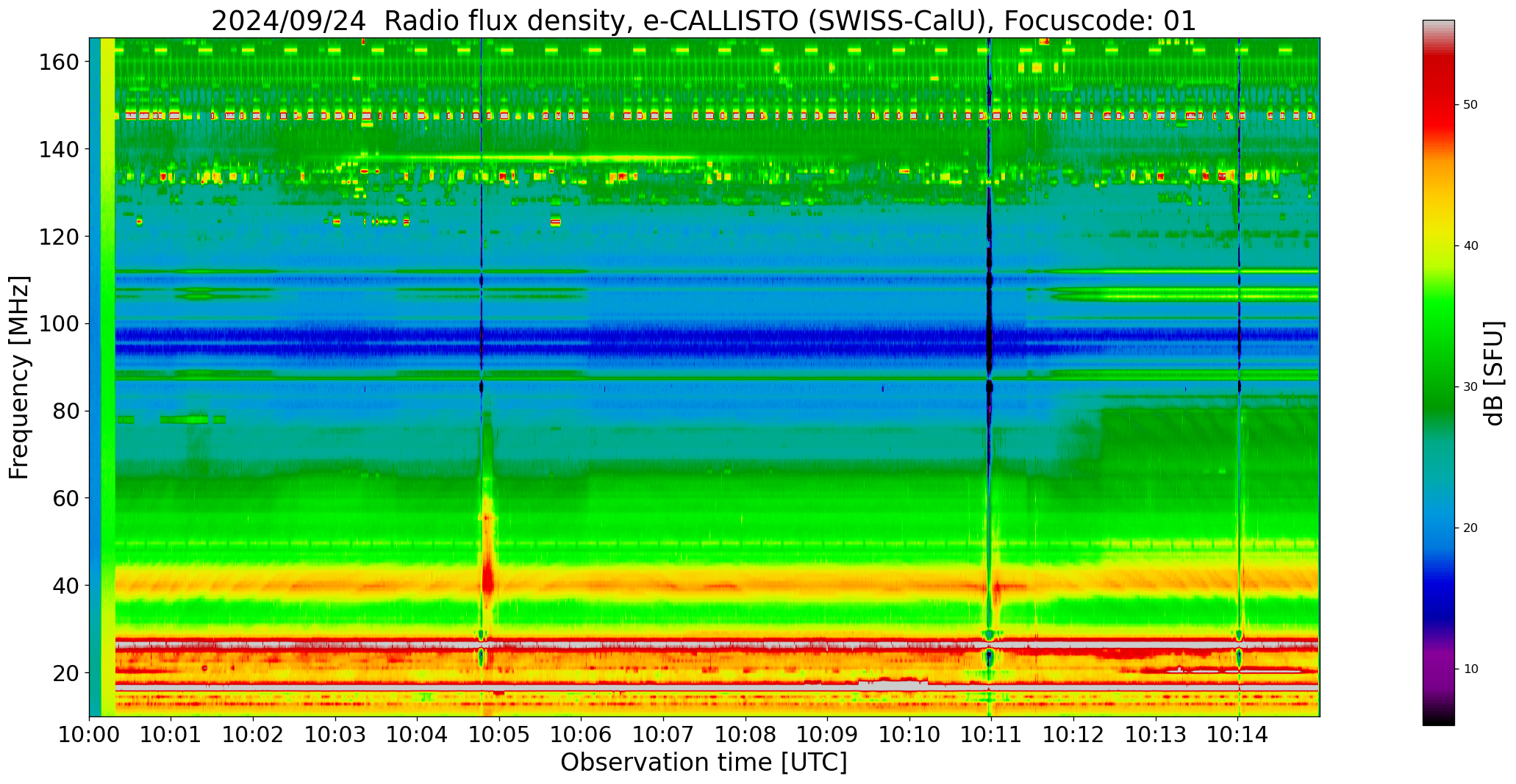Click the 10:08 time tick label
Image resolution: width=1516 pixels, height=784 pixels.
coord(746,735)
